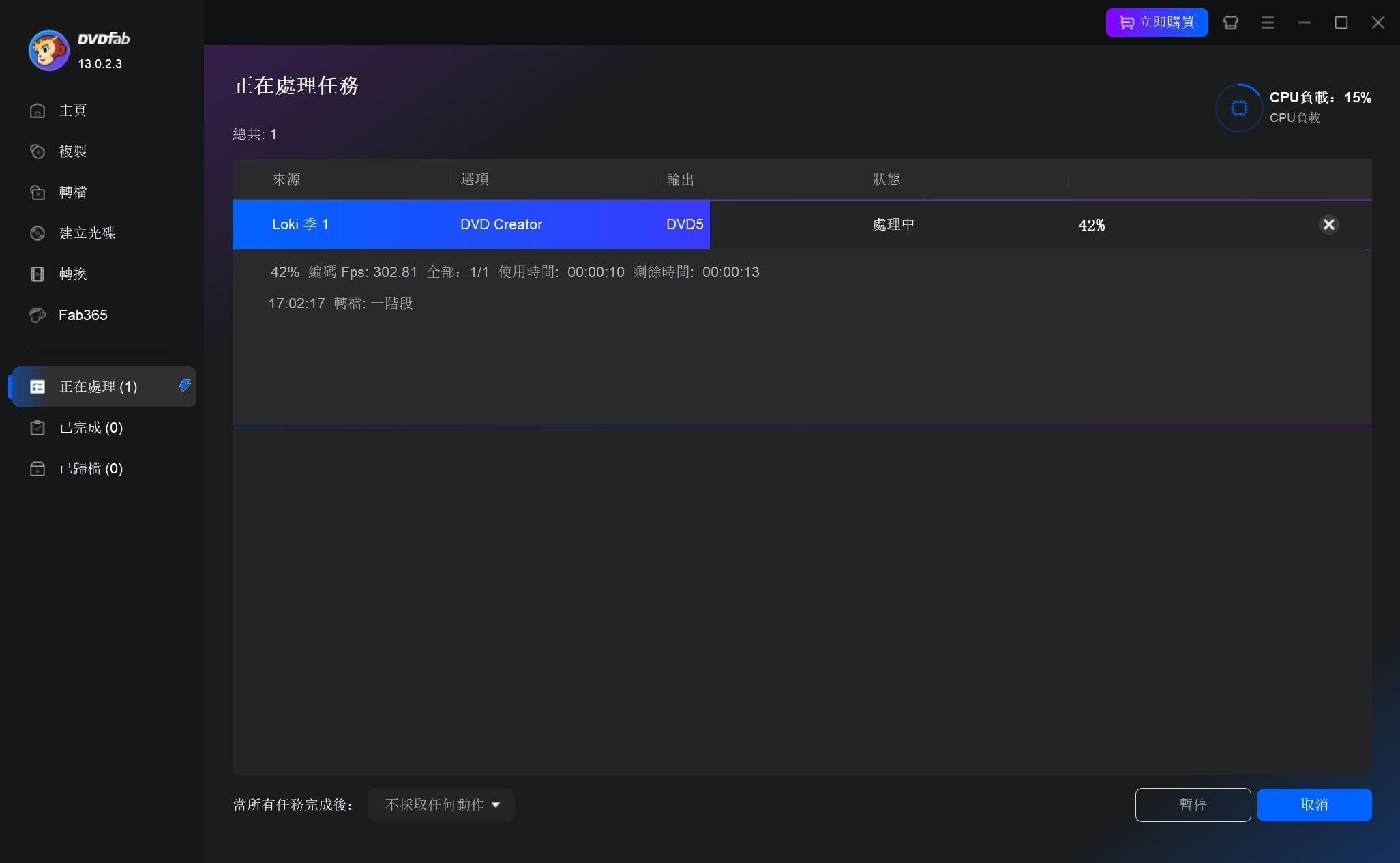Click the shopping cart icon in 立即購買
Viewport: 1400px width, 863px height.
[x=1127, y=23]
